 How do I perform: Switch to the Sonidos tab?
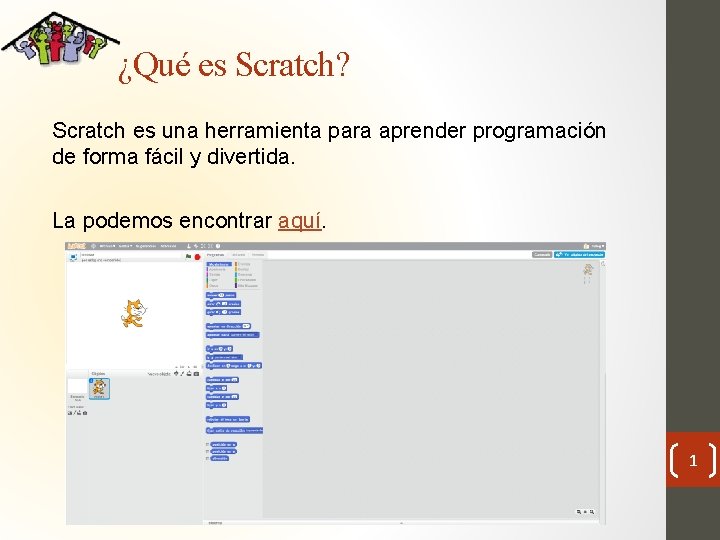tap(258, 255)
